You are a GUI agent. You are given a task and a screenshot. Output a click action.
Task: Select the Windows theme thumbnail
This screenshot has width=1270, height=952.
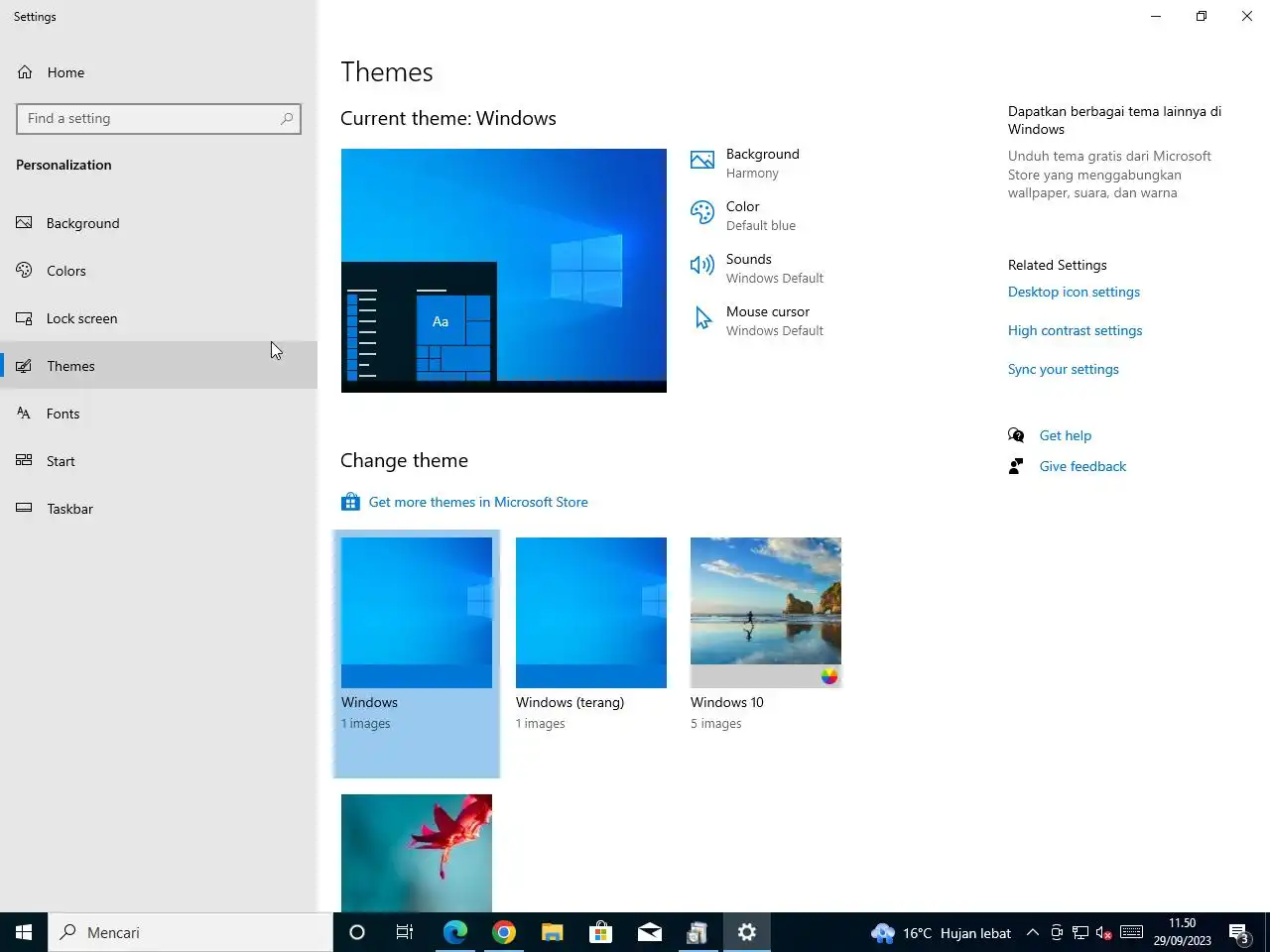(417, 613)
